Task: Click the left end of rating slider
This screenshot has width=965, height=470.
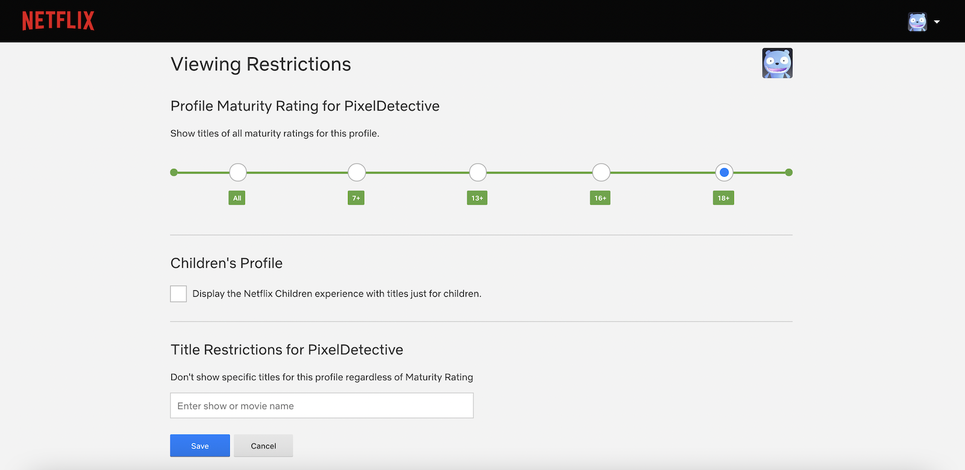Action: (174, 172)
